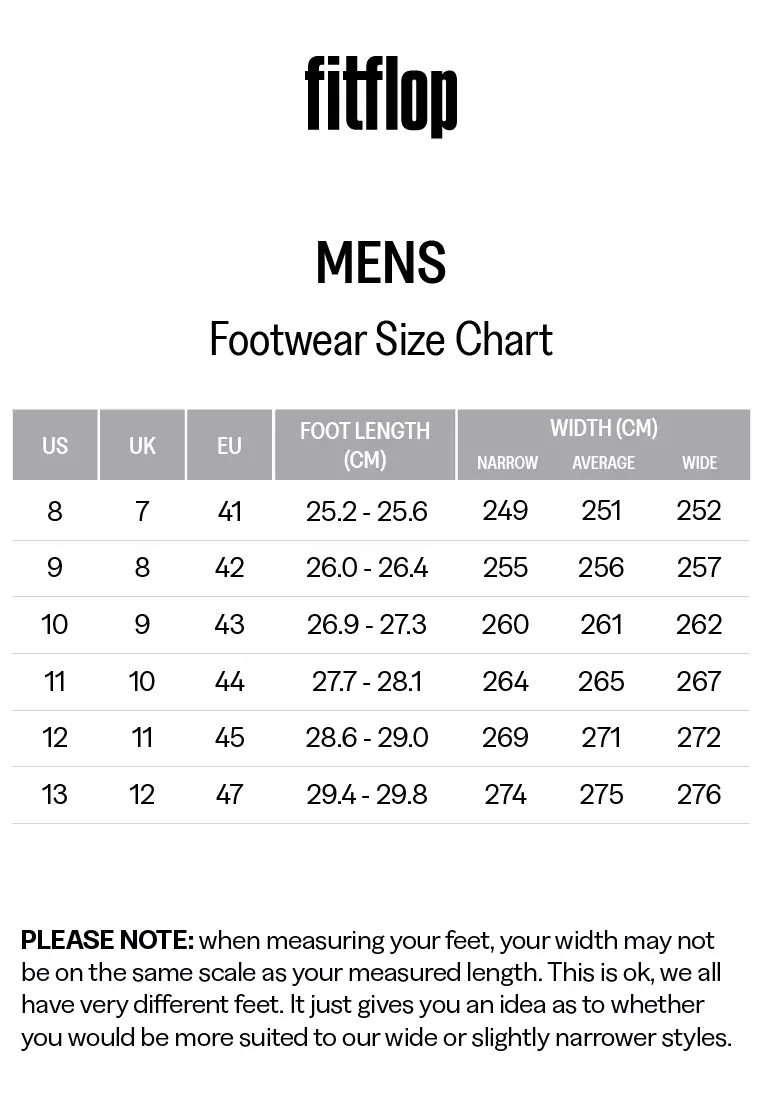Screen dimensions: 762x1100
Task: Click the UK column header
Action: tap(142, 445)
